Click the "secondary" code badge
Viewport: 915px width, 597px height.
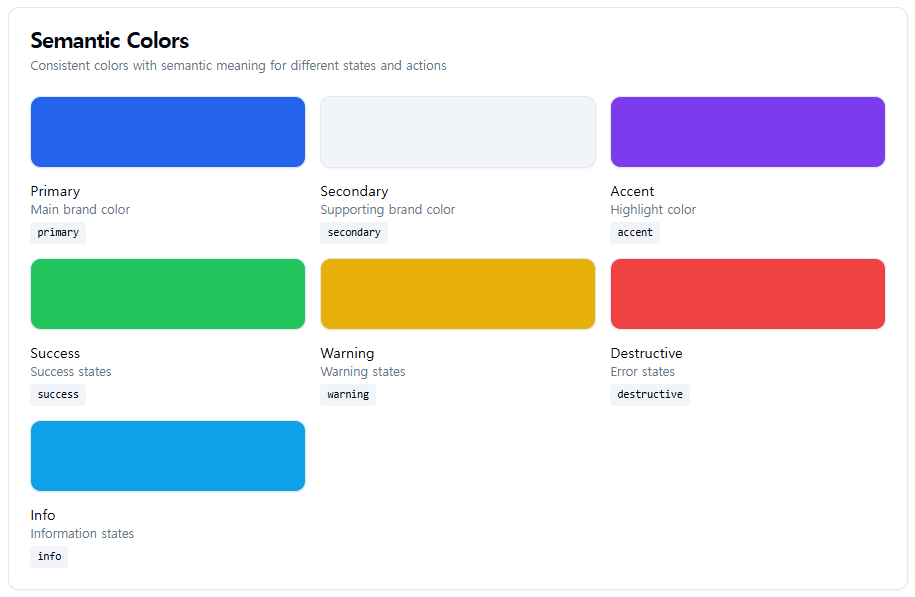(x=354, y=233)
